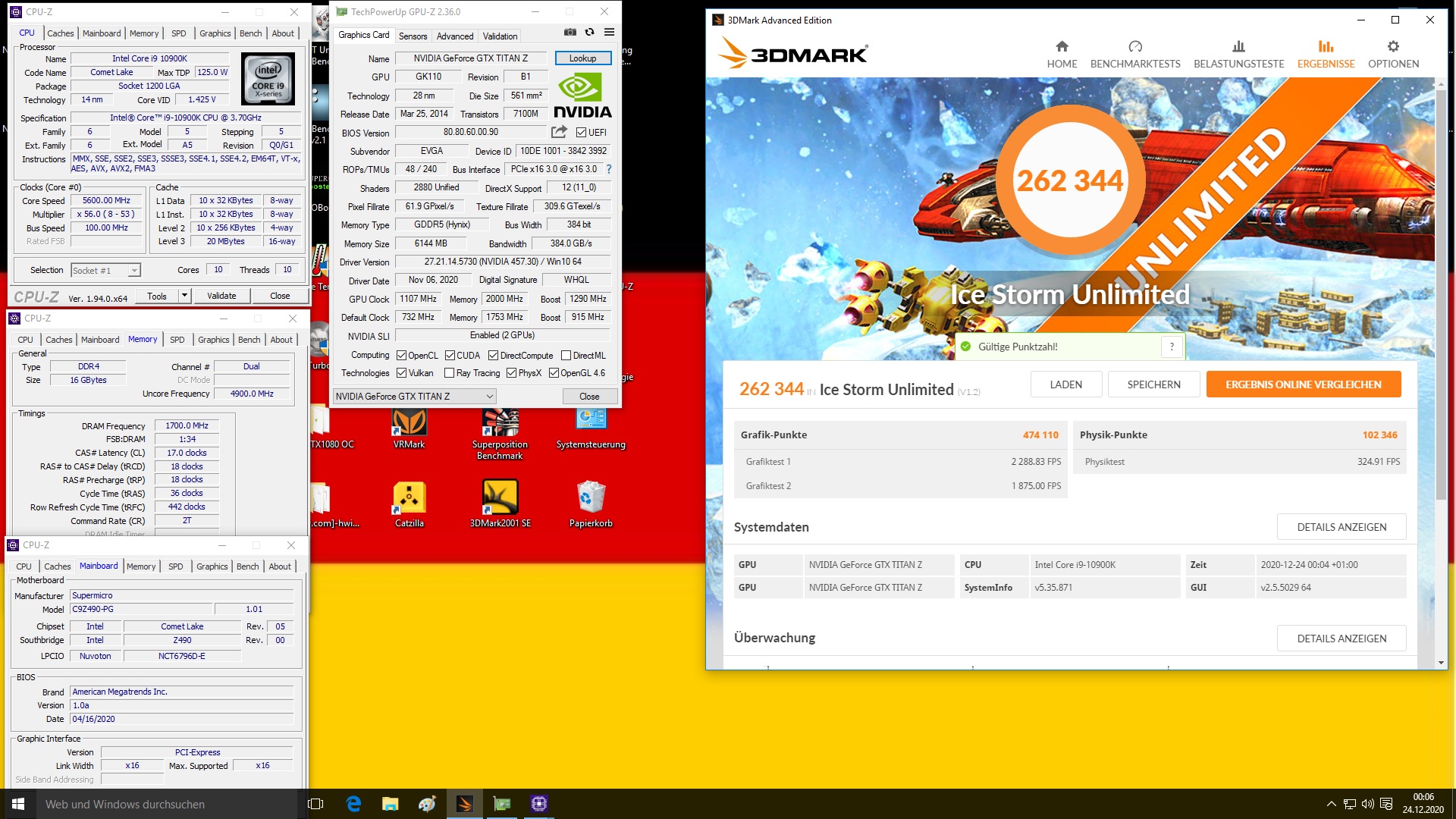This screenshot has height=819, width=1456.
Task: Open Optionen gear icon in 3DMark
Action: [x=1393, y=47]
